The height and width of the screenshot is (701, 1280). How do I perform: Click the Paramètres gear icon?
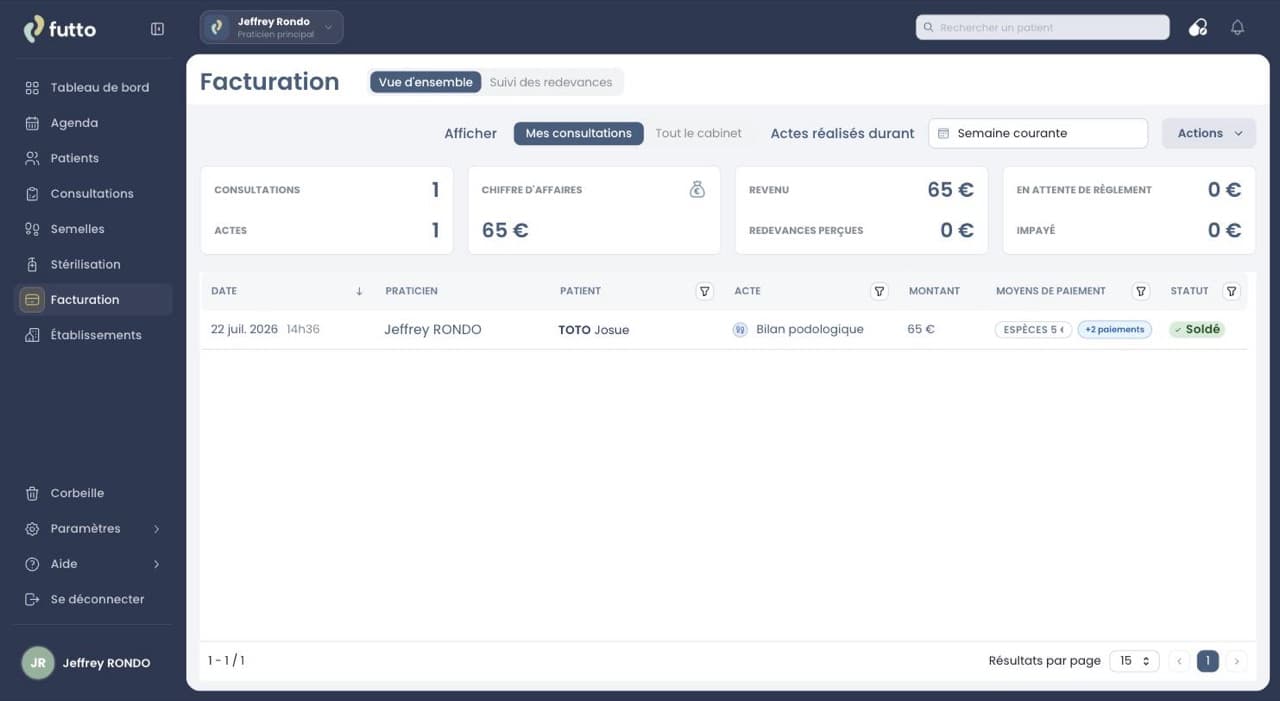32,529
